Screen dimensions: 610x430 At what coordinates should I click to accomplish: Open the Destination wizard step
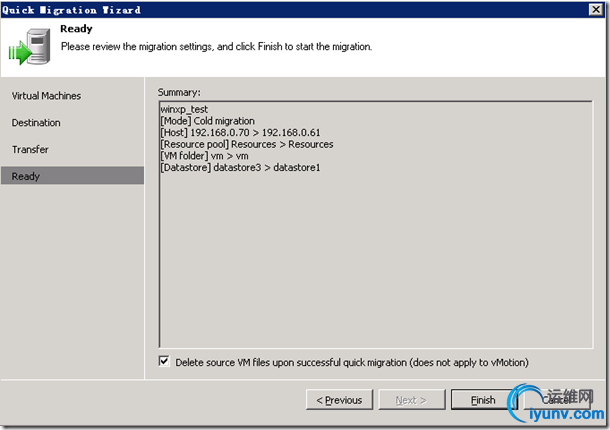[36, 123]
